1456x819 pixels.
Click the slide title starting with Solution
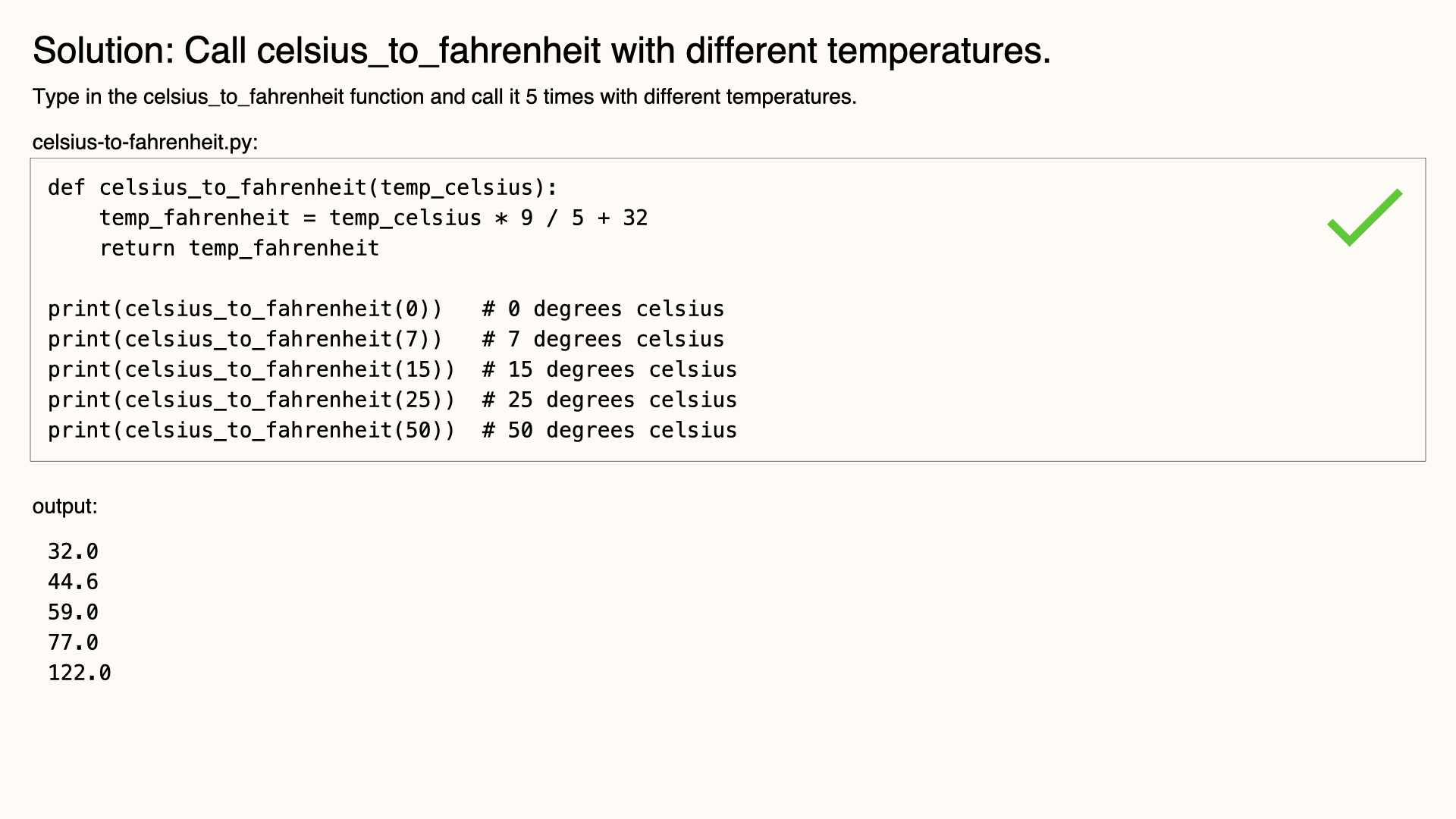click(541, 51)
